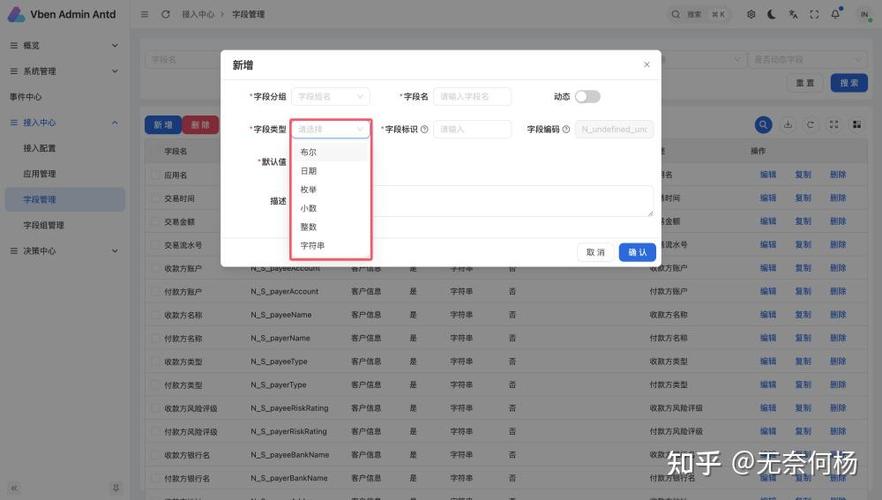Image resolution: width=882 pixels, height=500 pixels.
Task: Open the notifications bell icon
Action: tap(835, 14)
